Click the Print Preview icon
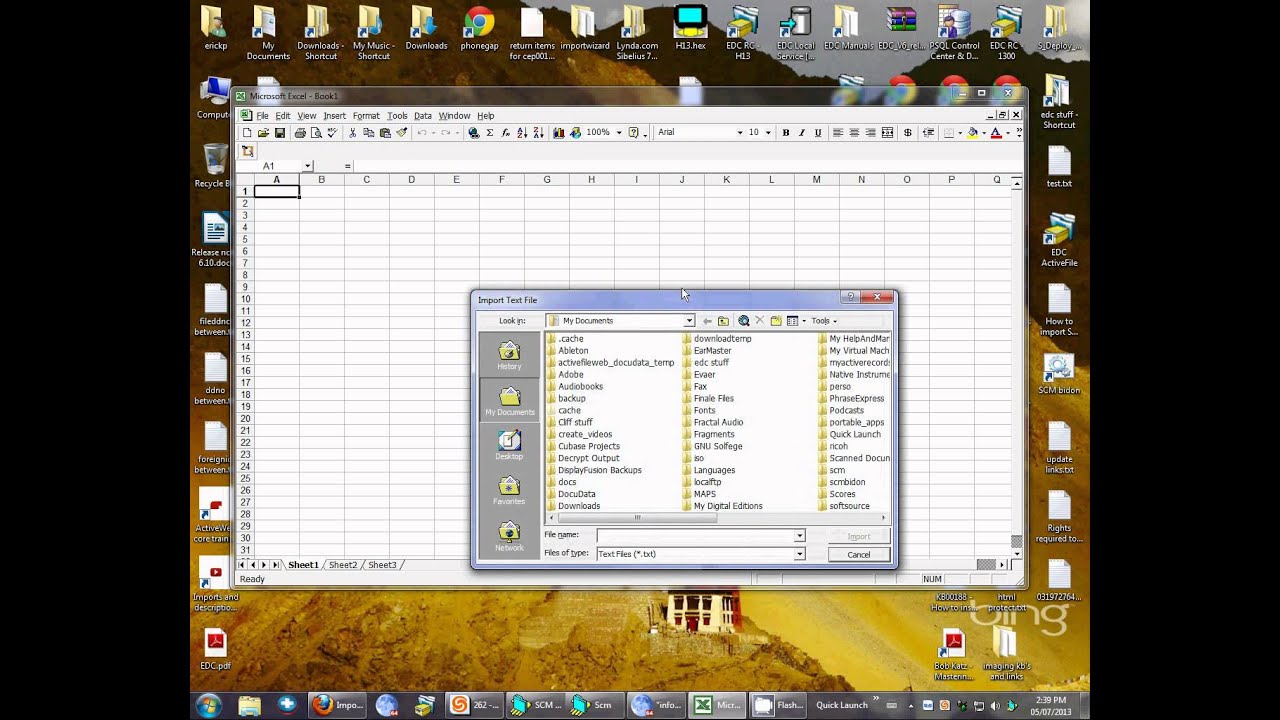 (x=316, y=132)
